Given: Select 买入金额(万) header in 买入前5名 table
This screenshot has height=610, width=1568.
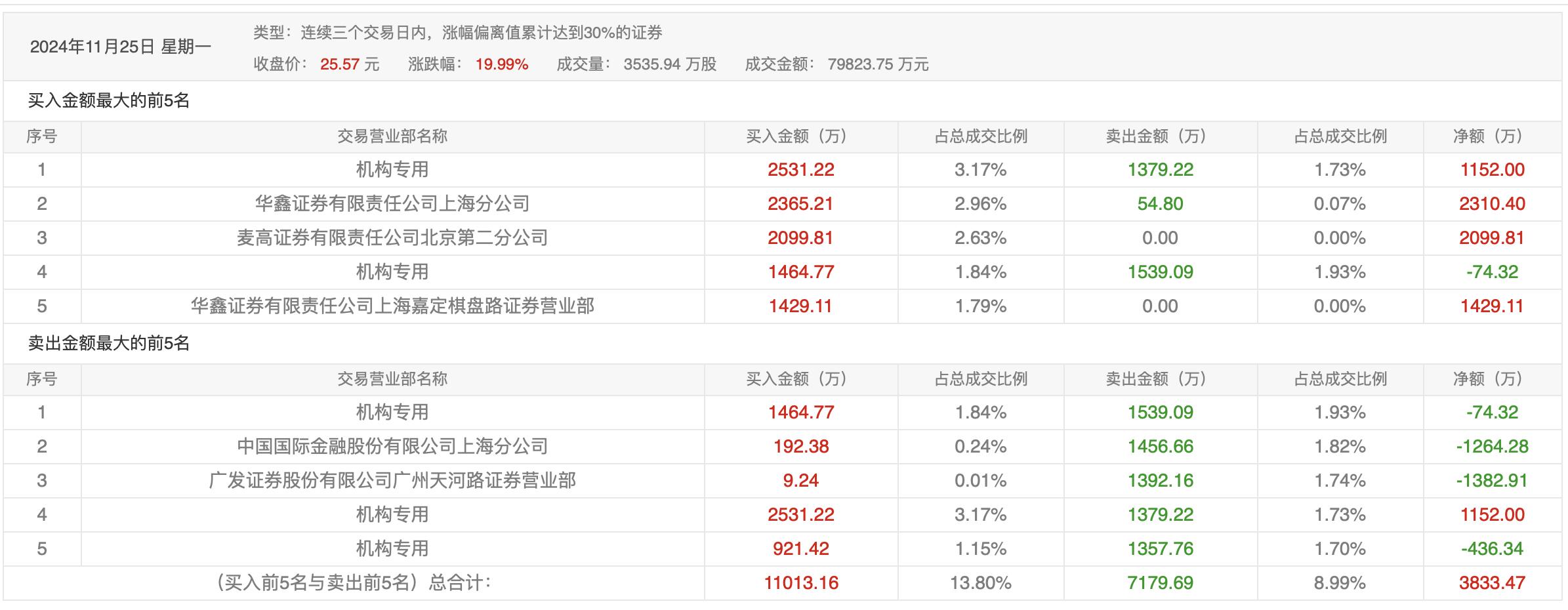Looking at the screenshot, I should (800, 136).
